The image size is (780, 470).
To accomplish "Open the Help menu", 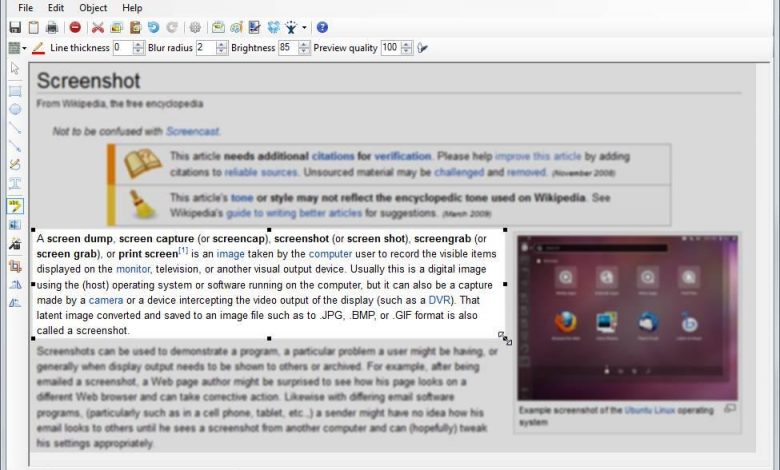I will (132, 8).
